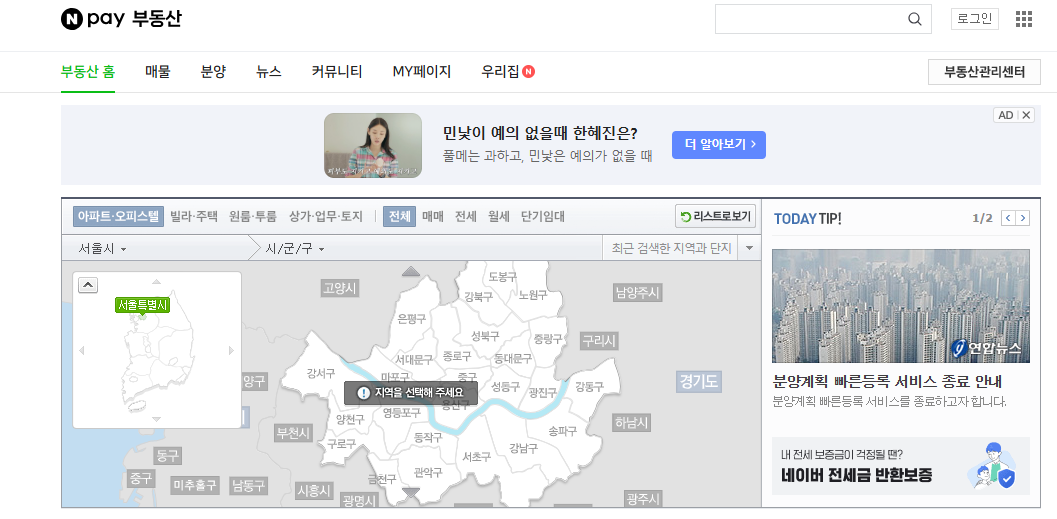Click the 경기도 map label
1057x519 pixels.
tap(699, 382)
